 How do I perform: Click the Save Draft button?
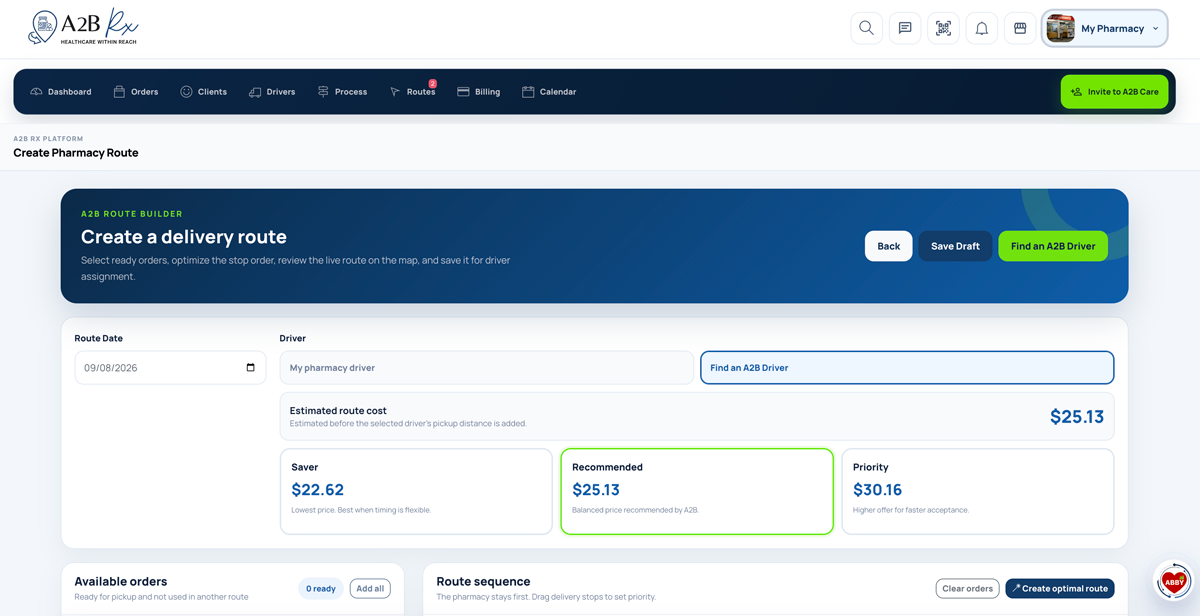click(x=956, y=246)
